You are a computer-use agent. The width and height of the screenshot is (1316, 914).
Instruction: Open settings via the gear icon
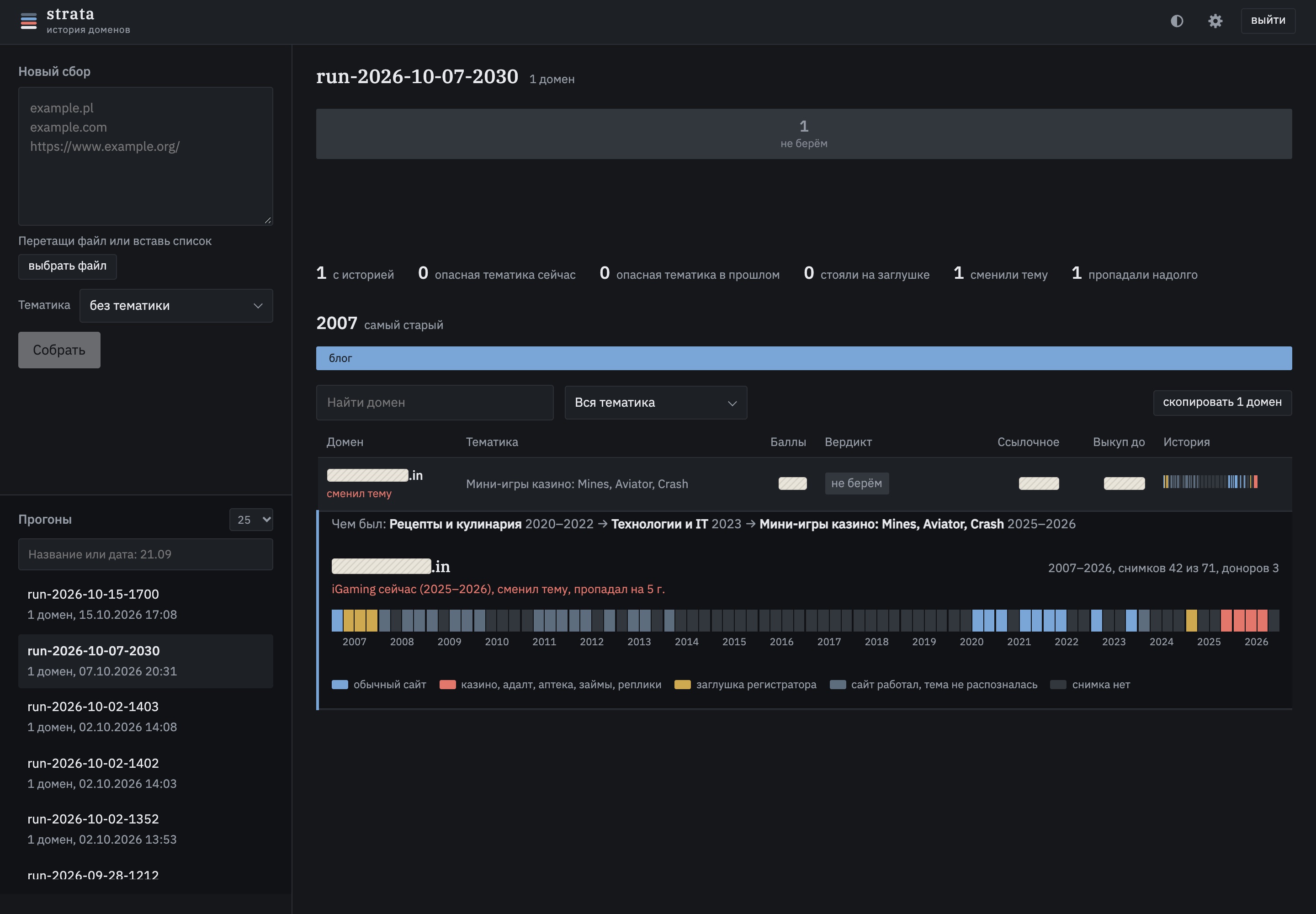point(1215,21)
